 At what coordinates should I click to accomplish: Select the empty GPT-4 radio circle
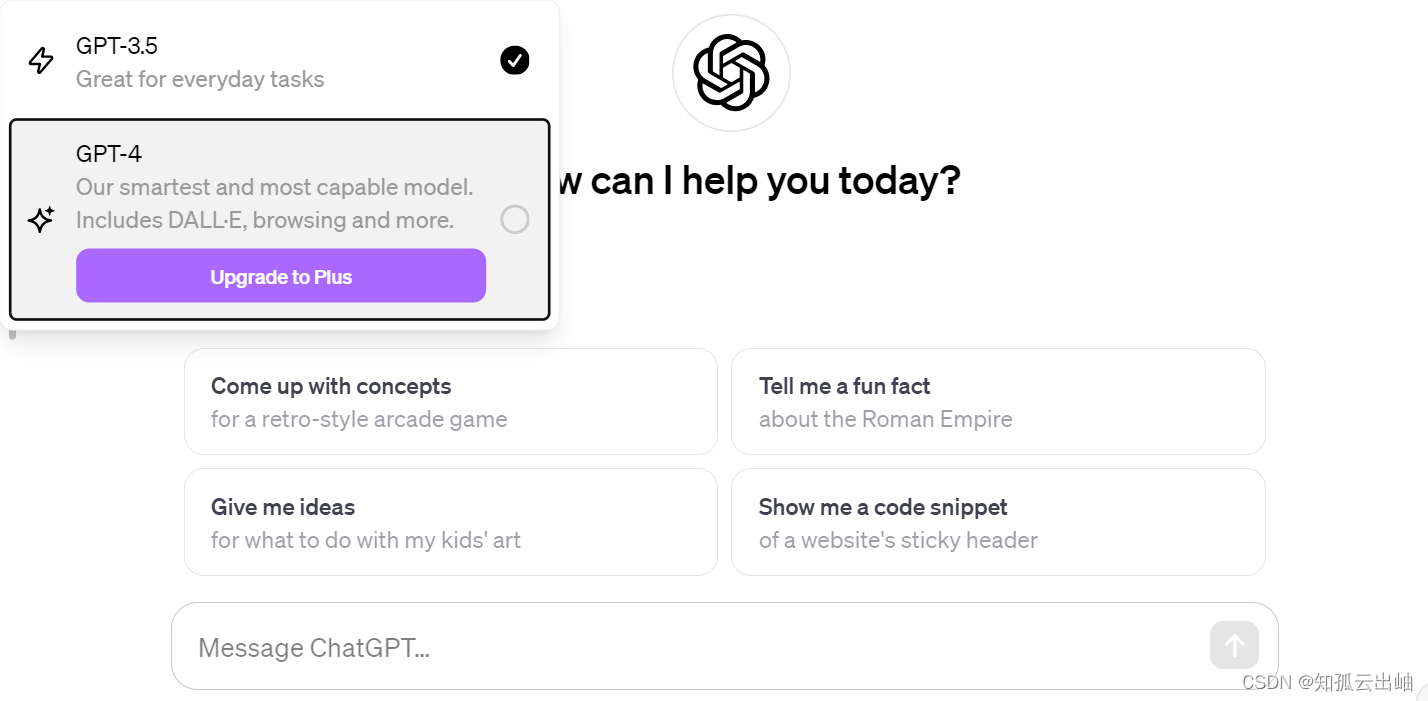(x=514, y=220)
